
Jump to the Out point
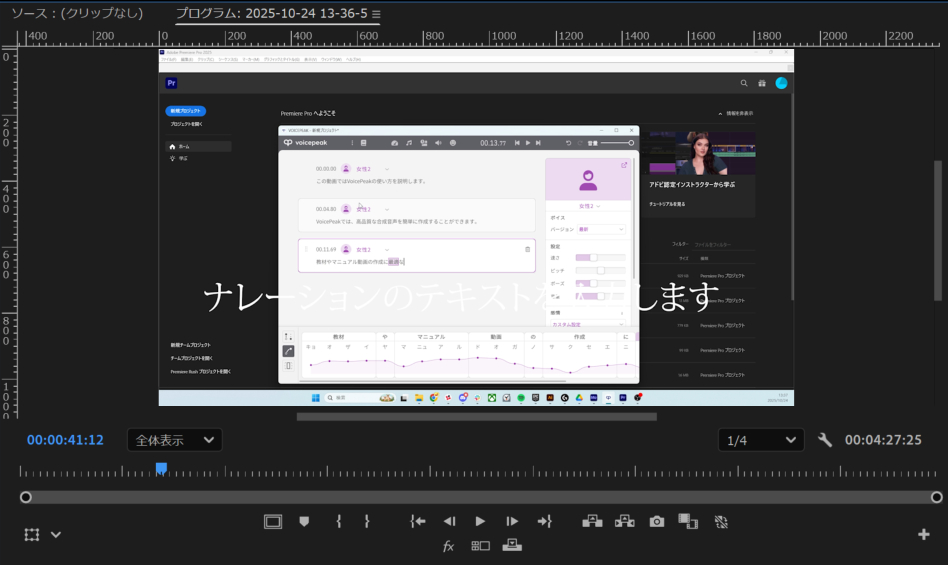[x=544, y=521]
